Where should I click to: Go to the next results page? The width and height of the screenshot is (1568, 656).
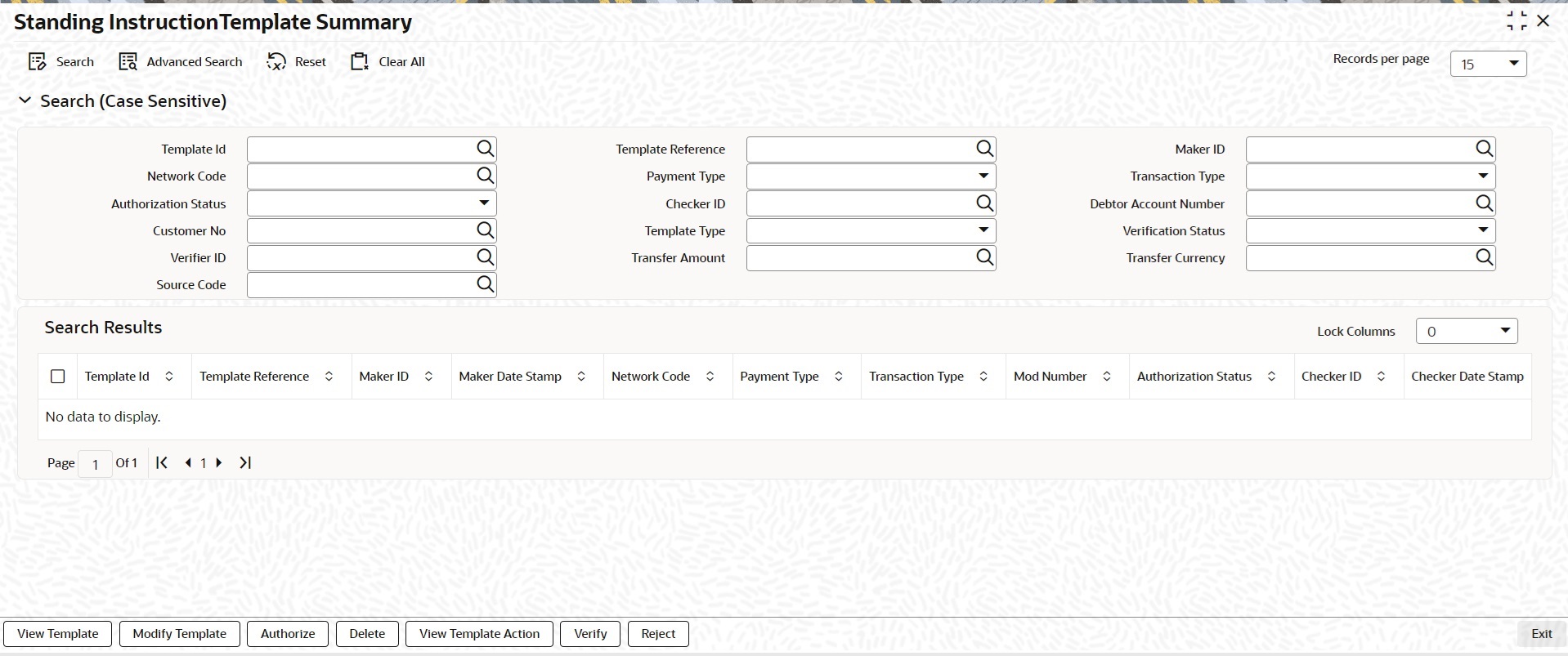[218, 462]
